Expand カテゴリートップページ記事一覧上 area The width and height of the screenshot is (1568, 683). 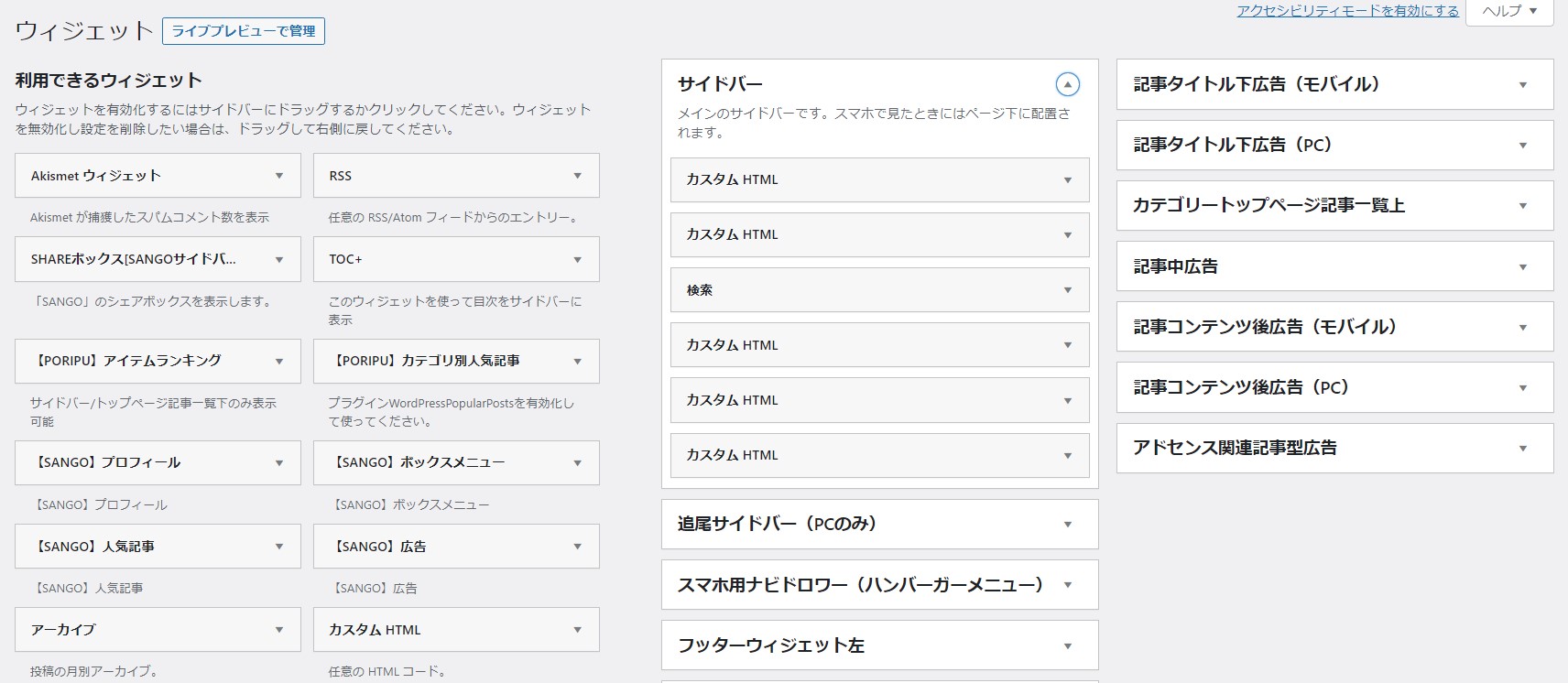[1522, 206]
